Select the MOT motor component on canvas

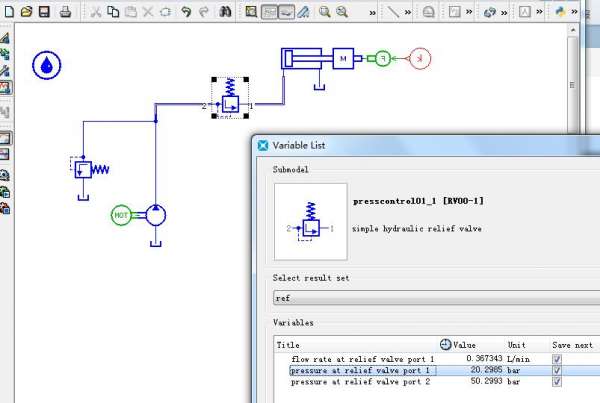[x=121, y=214]
